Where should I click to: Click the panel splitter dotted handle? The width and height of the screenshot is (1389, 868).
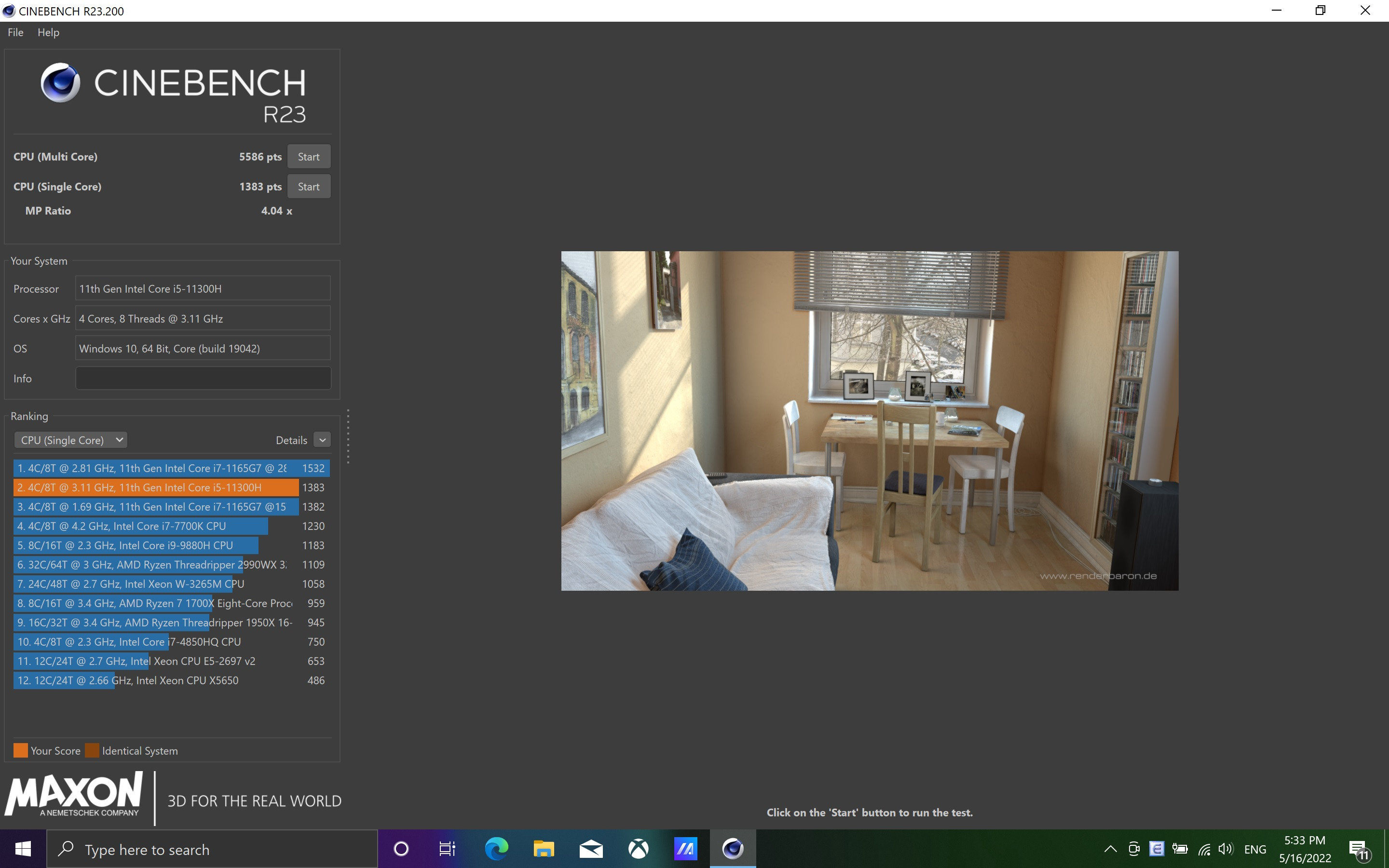(348, 436)
